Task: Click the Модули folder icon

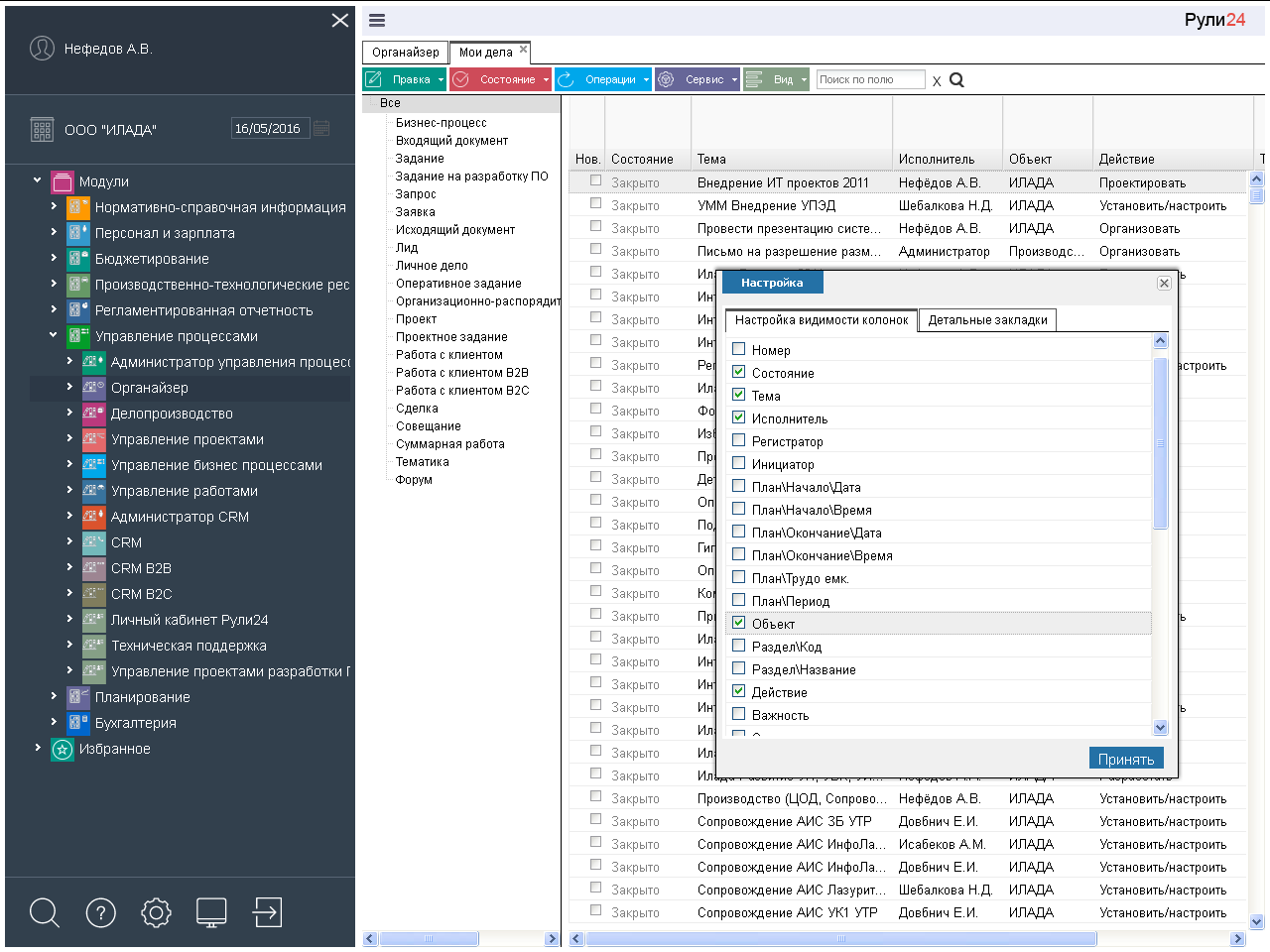Action: point(63,181)
